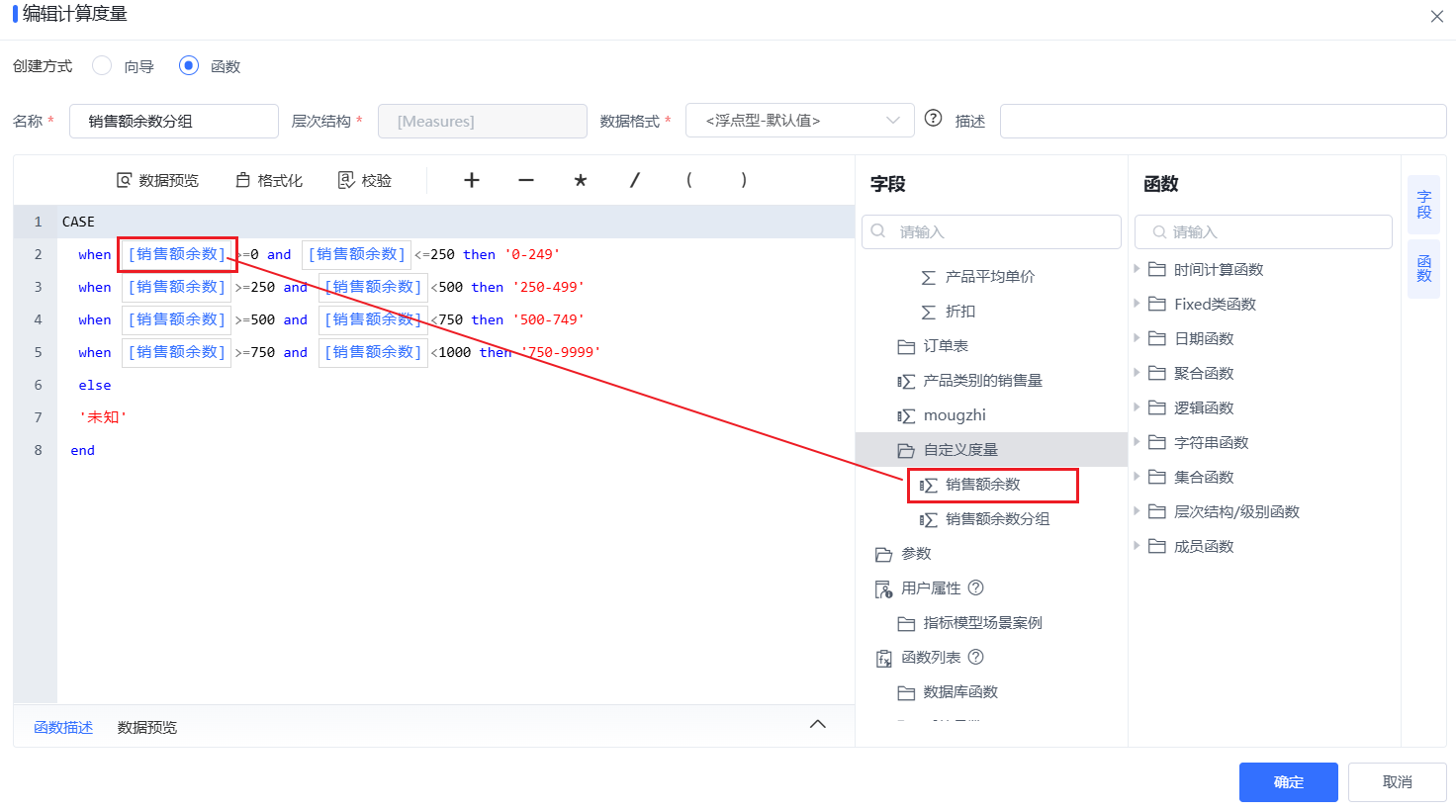Insert the multiply asterisk operator
Screen dimensions: 1456x812
[x=581, y=180]
